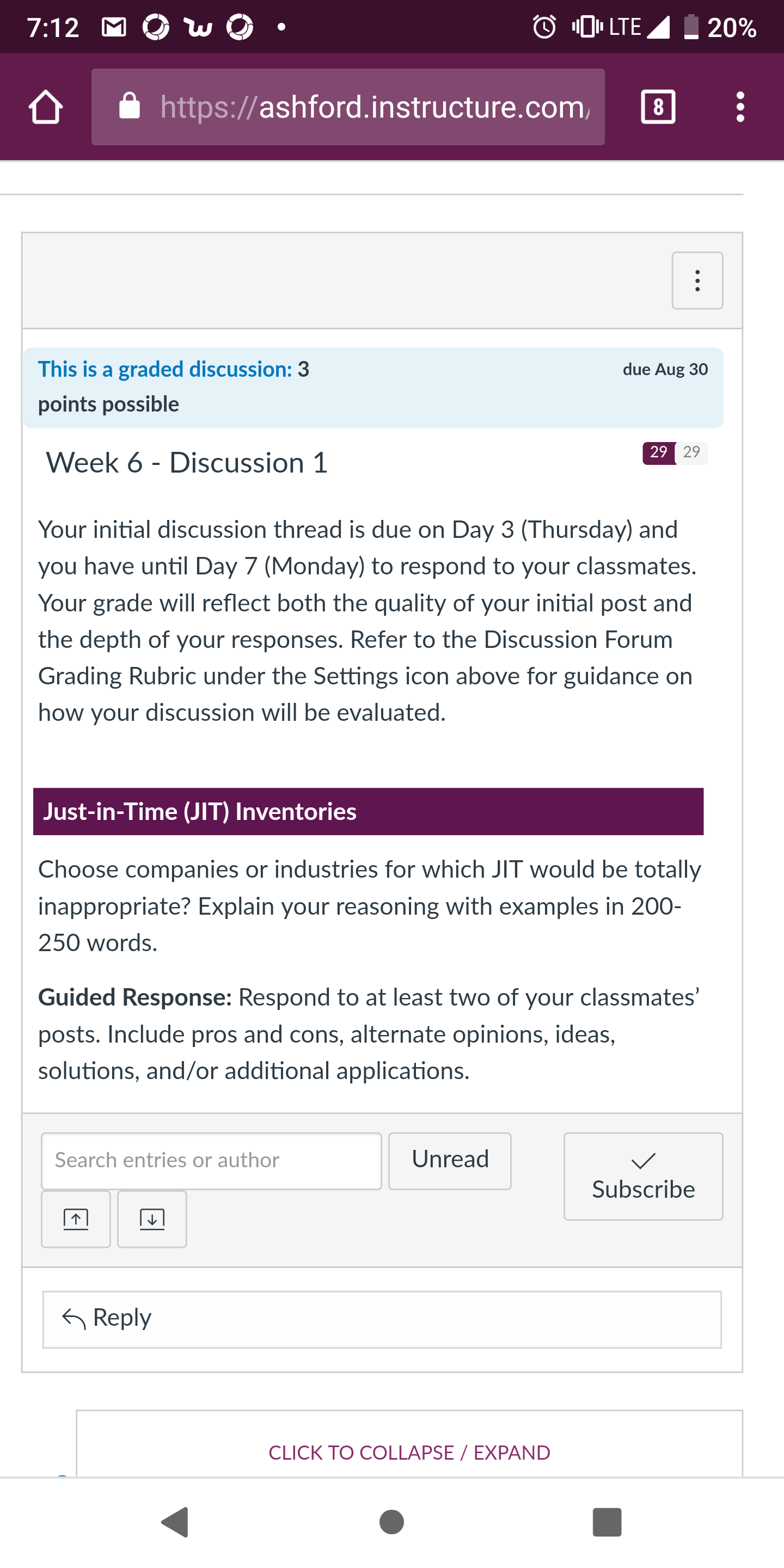Toggle the Unread filter button
This screenshot has height=1568, width=784.
coord(450,1161)
